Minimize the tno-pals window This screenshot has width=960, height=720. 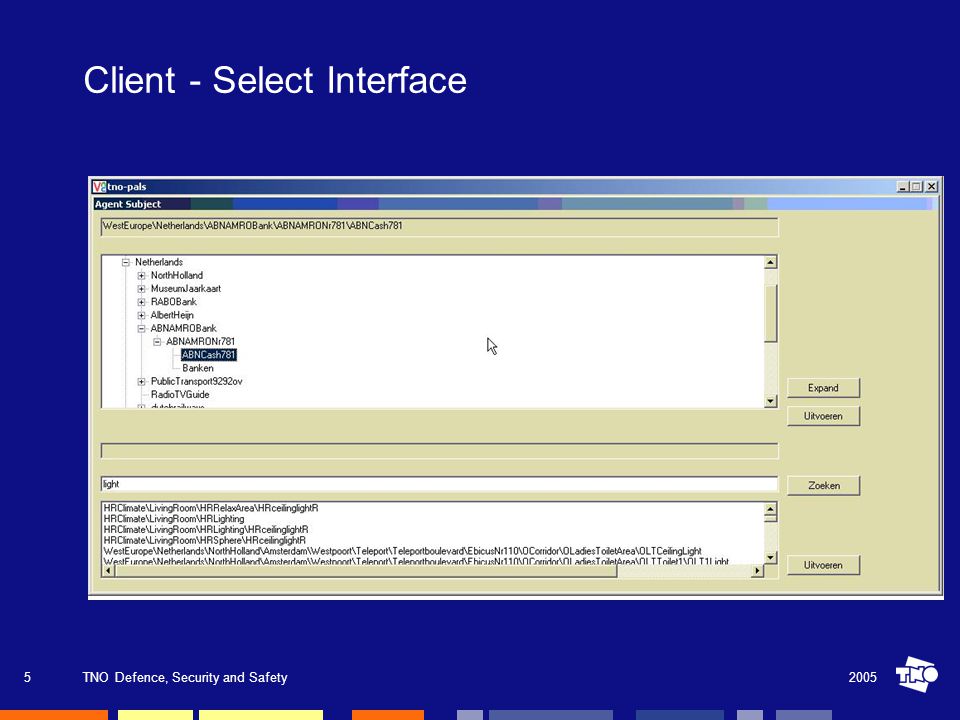[902, 187]
